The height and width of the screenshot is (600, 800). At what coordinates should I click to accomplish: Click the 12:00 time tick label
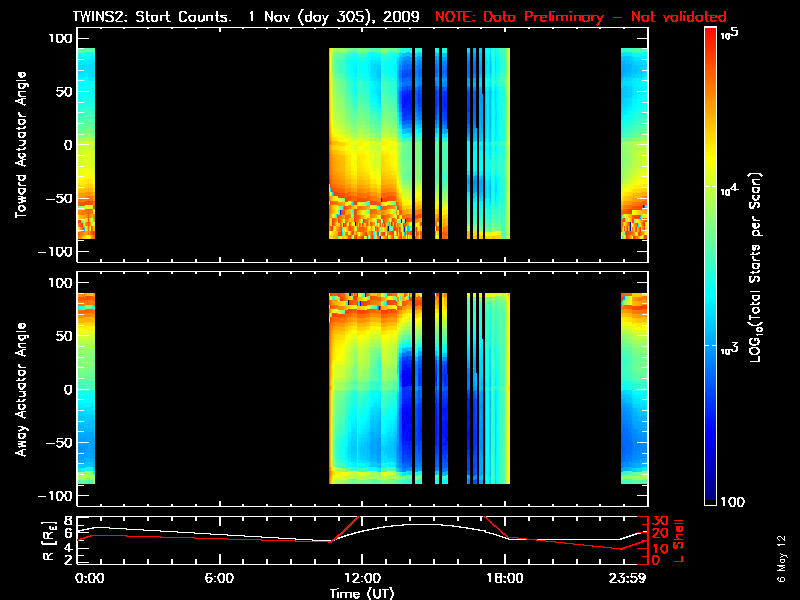pyautogui.click(x=361, y=578)
